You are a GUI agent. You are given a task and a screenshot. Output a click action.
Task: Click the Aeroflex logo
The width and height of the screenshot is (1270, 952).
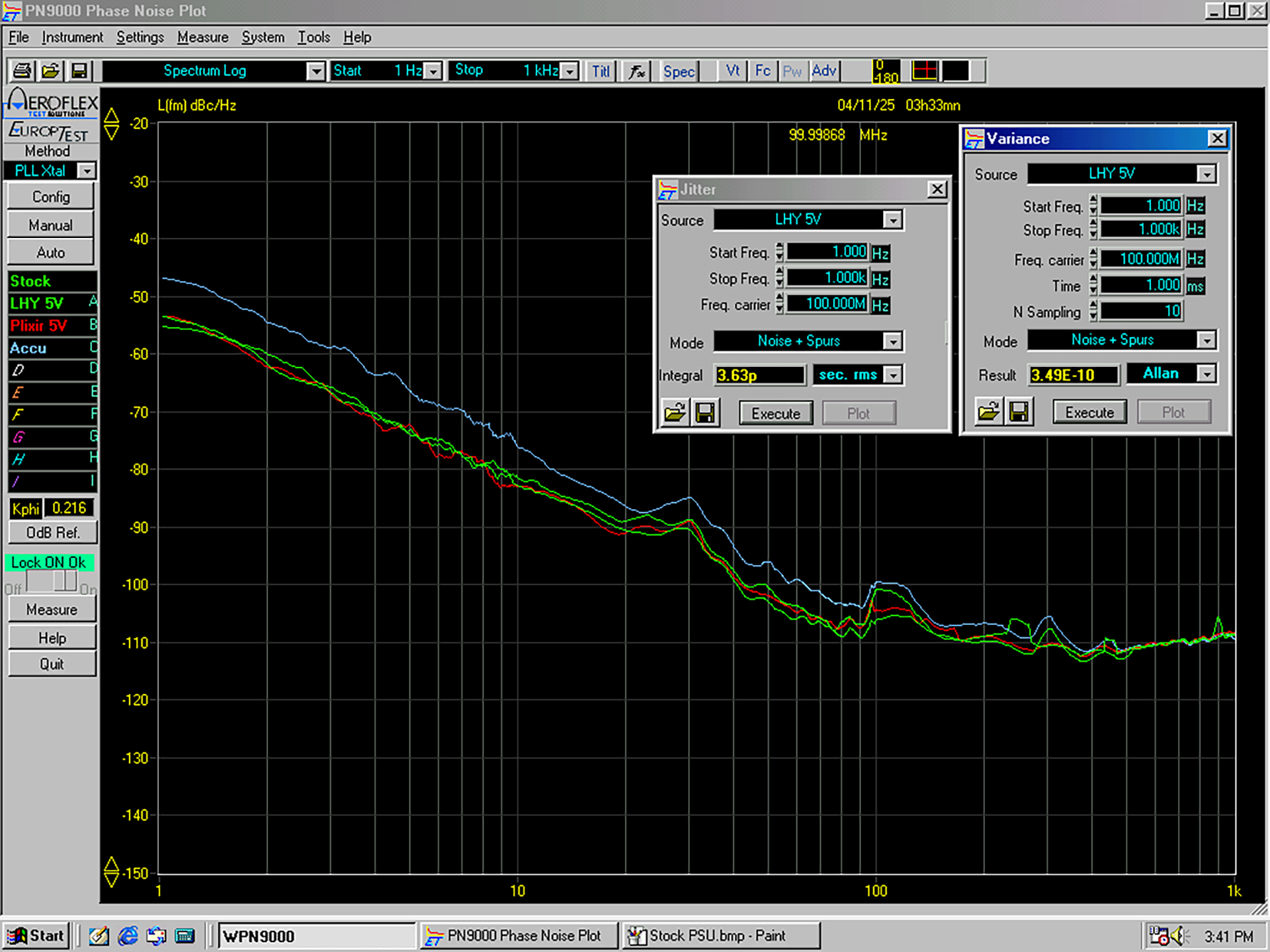52,102
